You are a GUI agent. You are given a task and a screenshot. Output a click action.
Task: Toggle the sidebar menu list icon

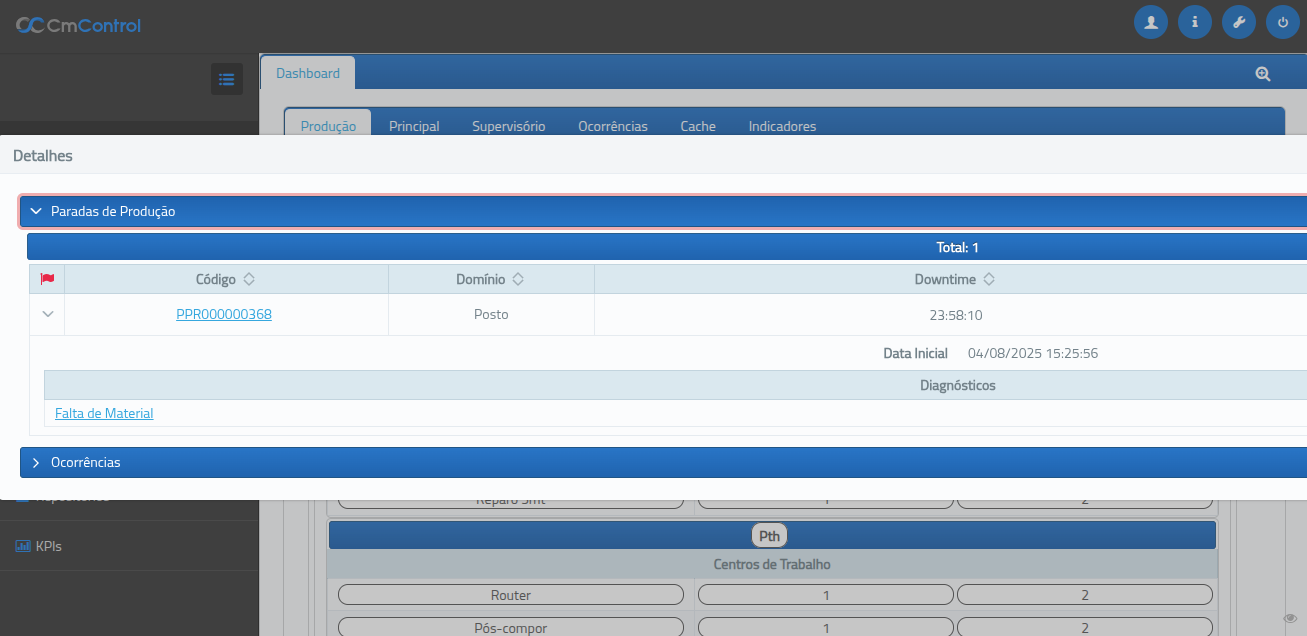[227, 79]
